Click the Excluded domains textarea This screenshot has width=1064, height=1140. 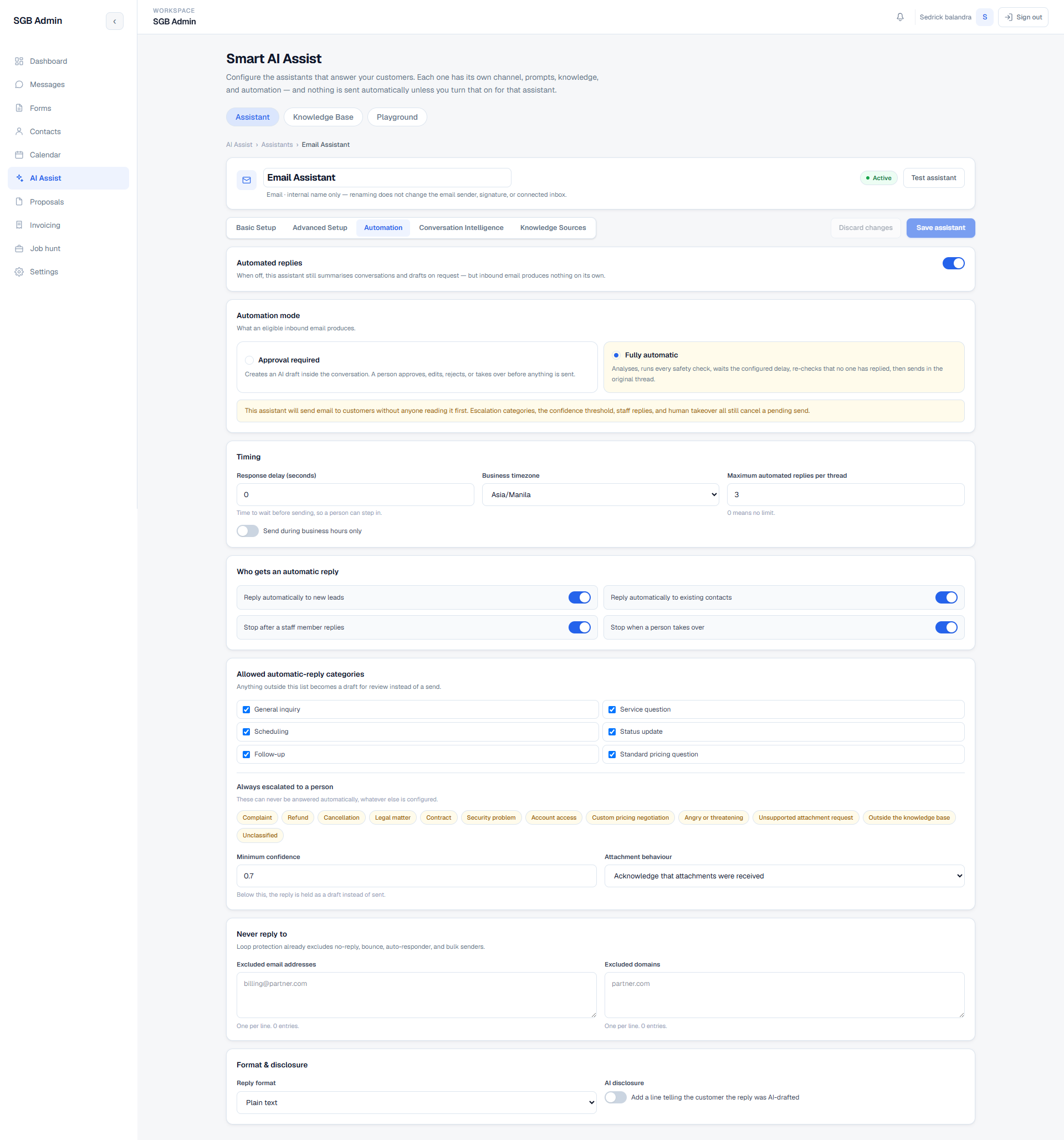coord(784,995)
